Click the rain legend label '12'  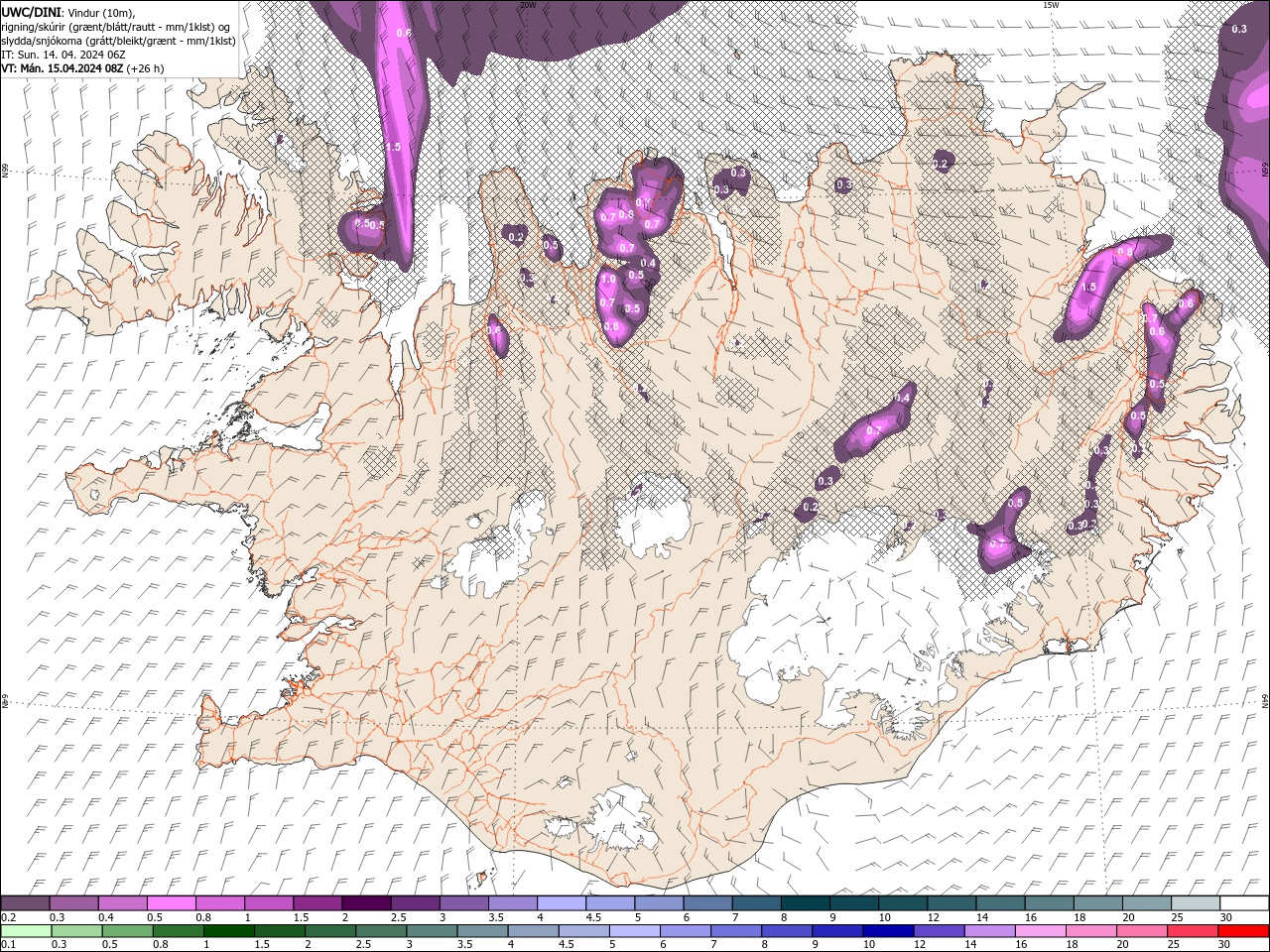(x=919, y=945)
